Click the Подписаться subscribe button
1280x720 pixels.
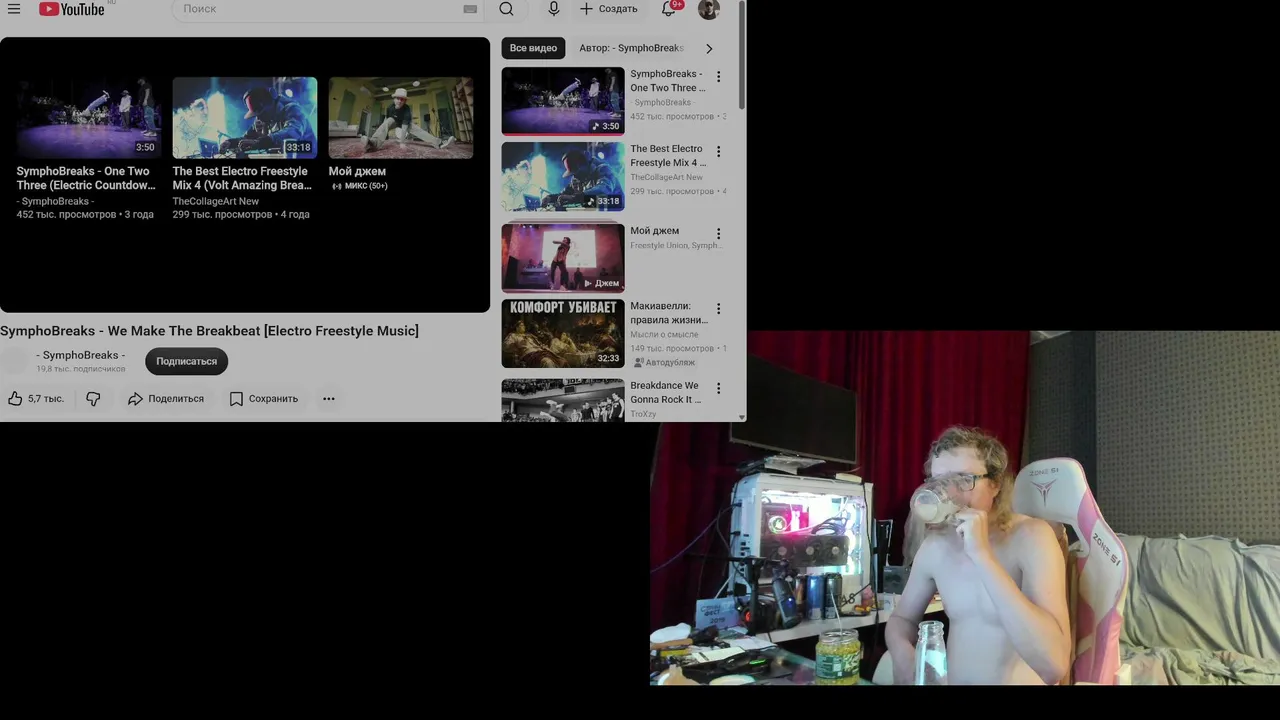click(x=186, y=361)
